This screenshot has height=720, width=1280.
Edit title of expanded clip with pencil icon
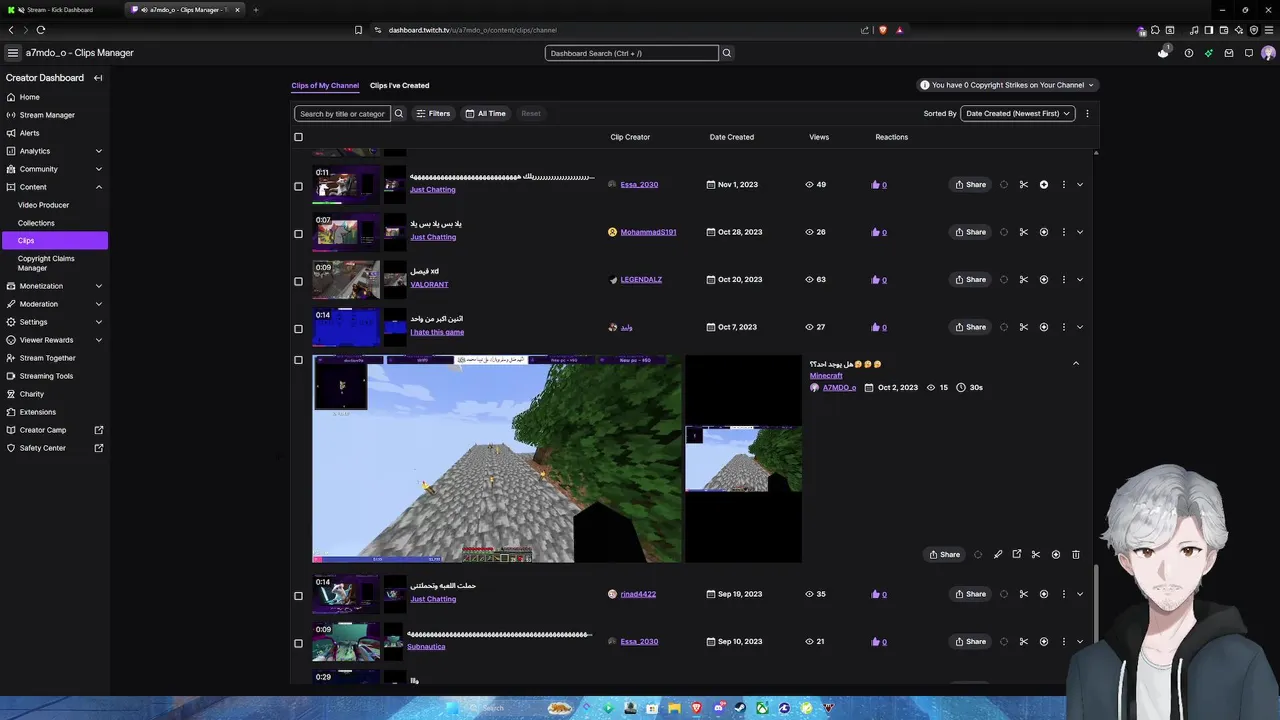997,554
